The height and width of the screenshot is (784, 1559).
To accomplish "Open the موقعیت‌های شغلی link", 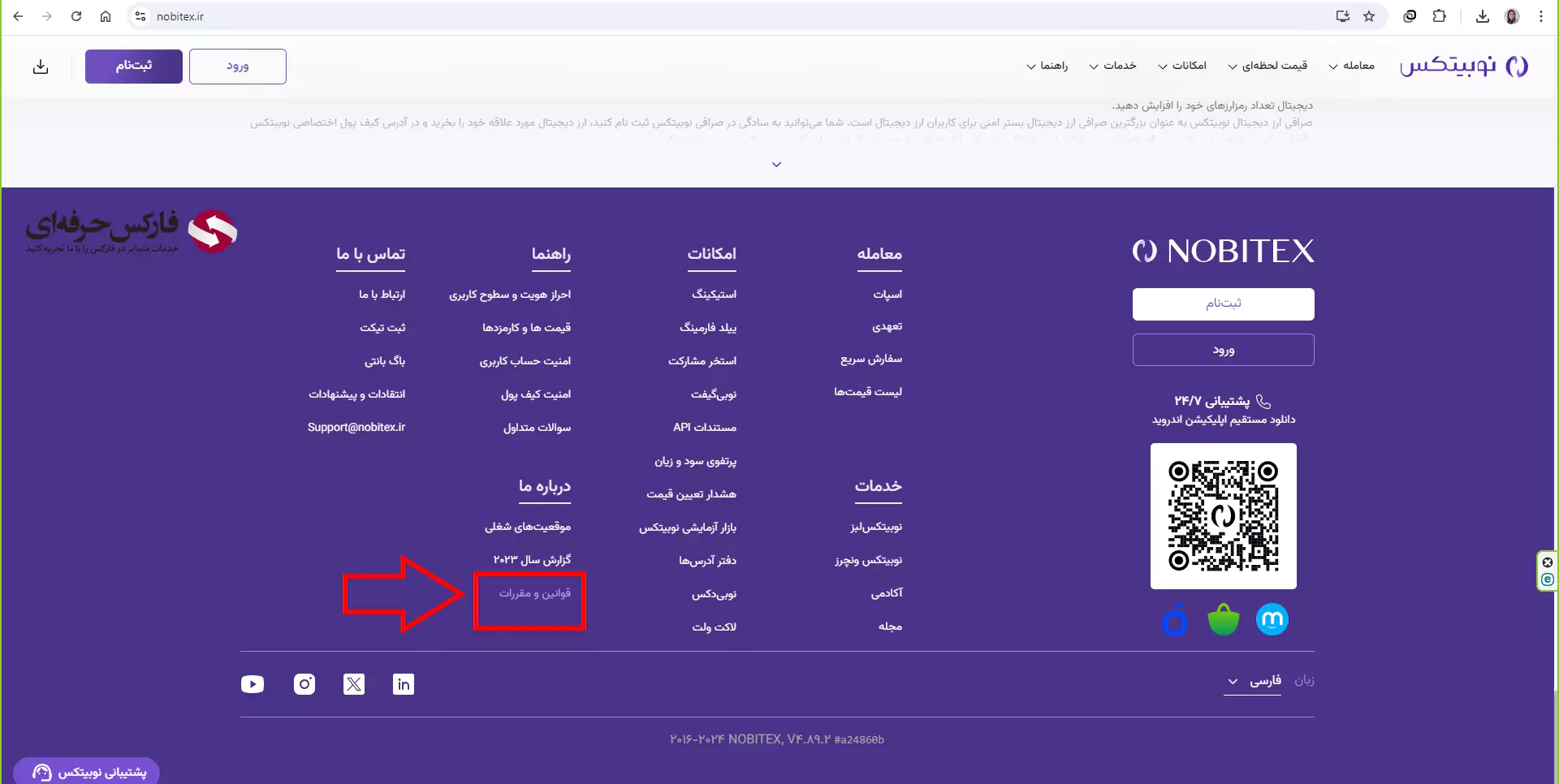I will click(x=528, y=528).
